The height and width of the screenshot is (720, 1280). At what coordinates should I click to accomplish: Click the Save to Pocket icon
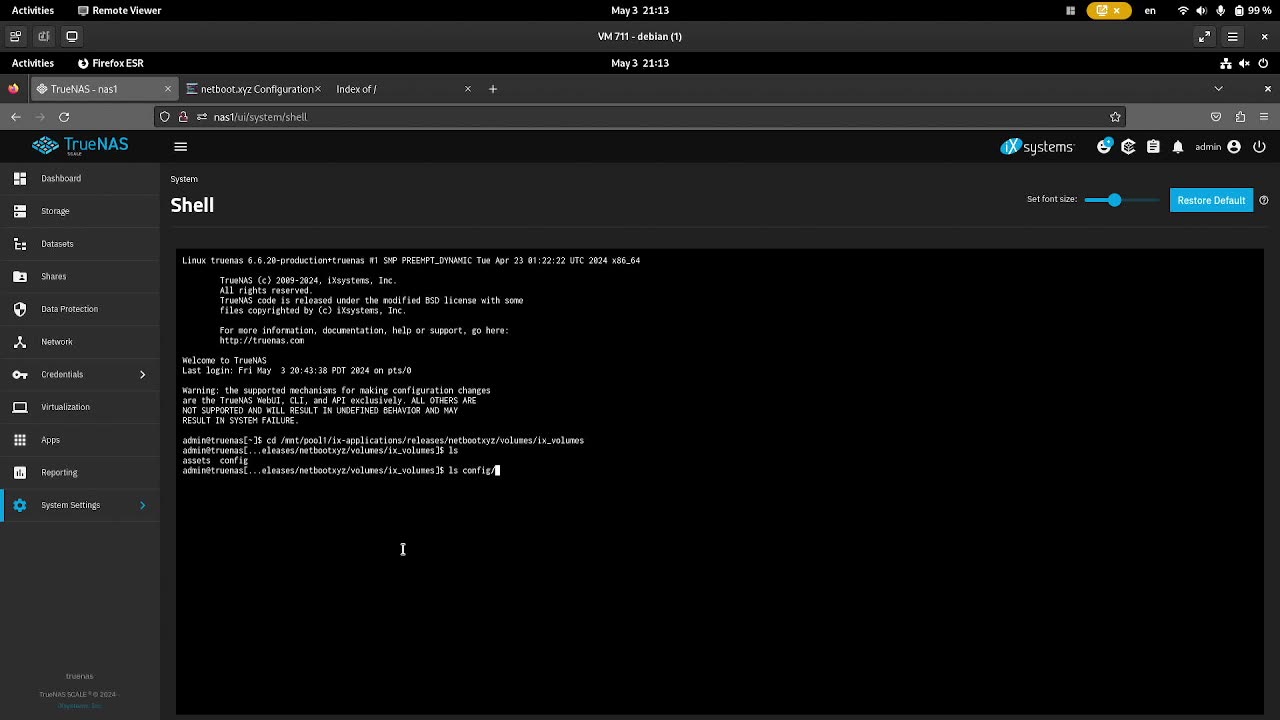tap(1216, 117)
